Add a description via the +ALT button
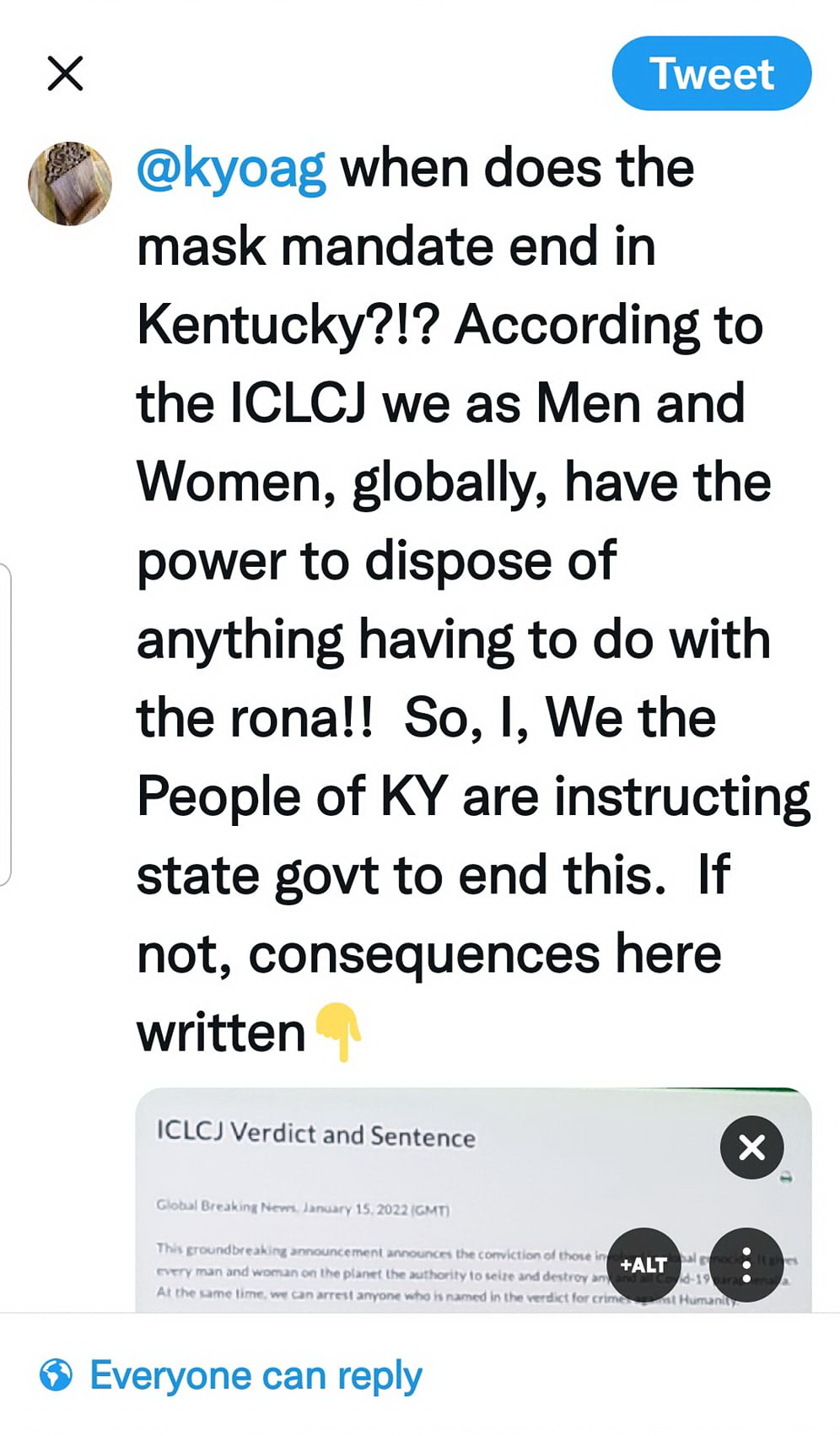The image size is (840, 1436). coord(643,1265)
